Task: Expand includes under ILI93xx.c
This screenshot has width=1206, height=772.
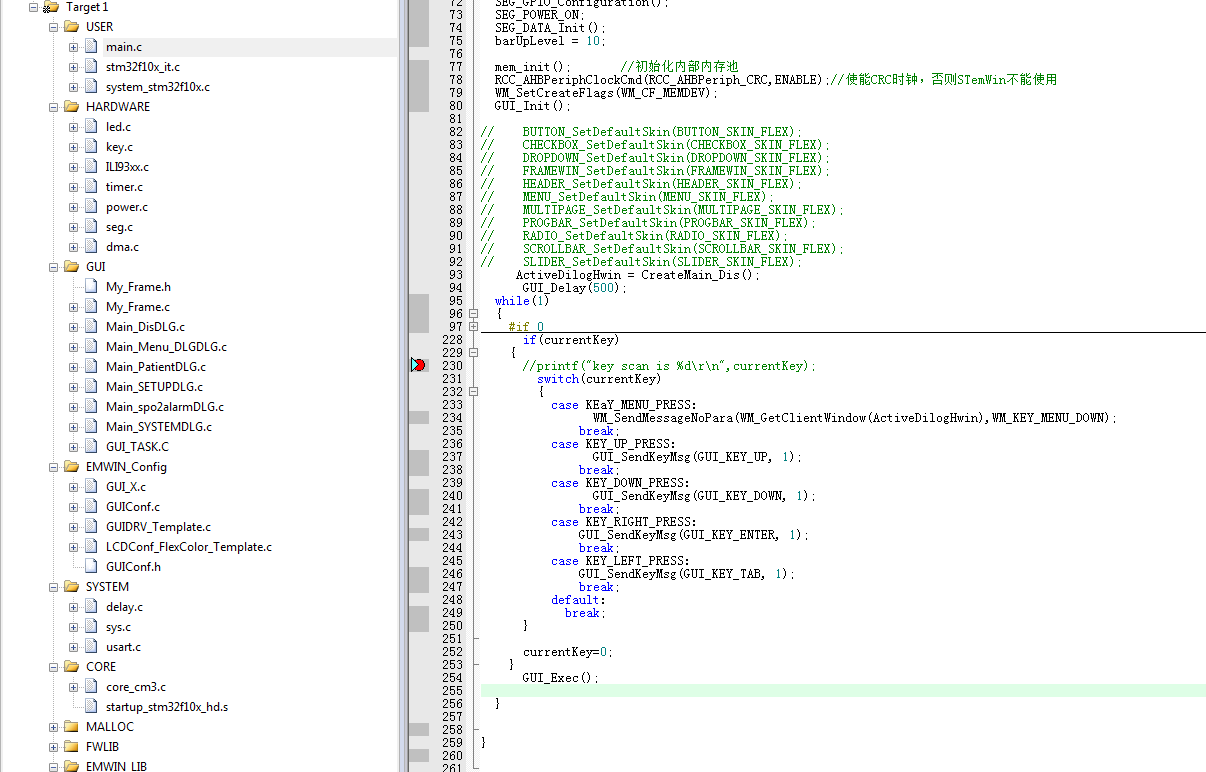Action: coord(74,167)
